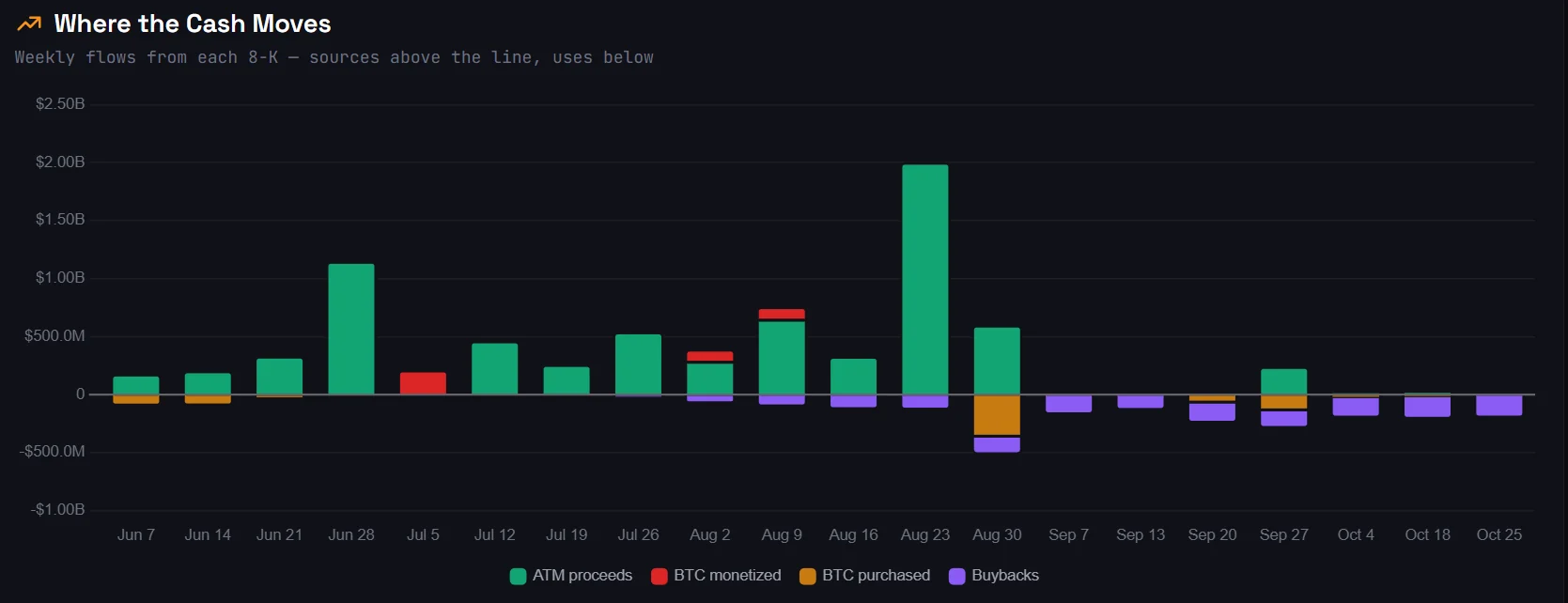The image size is (1568, 603).
Task: Click the green ATM proceeds legend swatch
Action: pos(518,577)
